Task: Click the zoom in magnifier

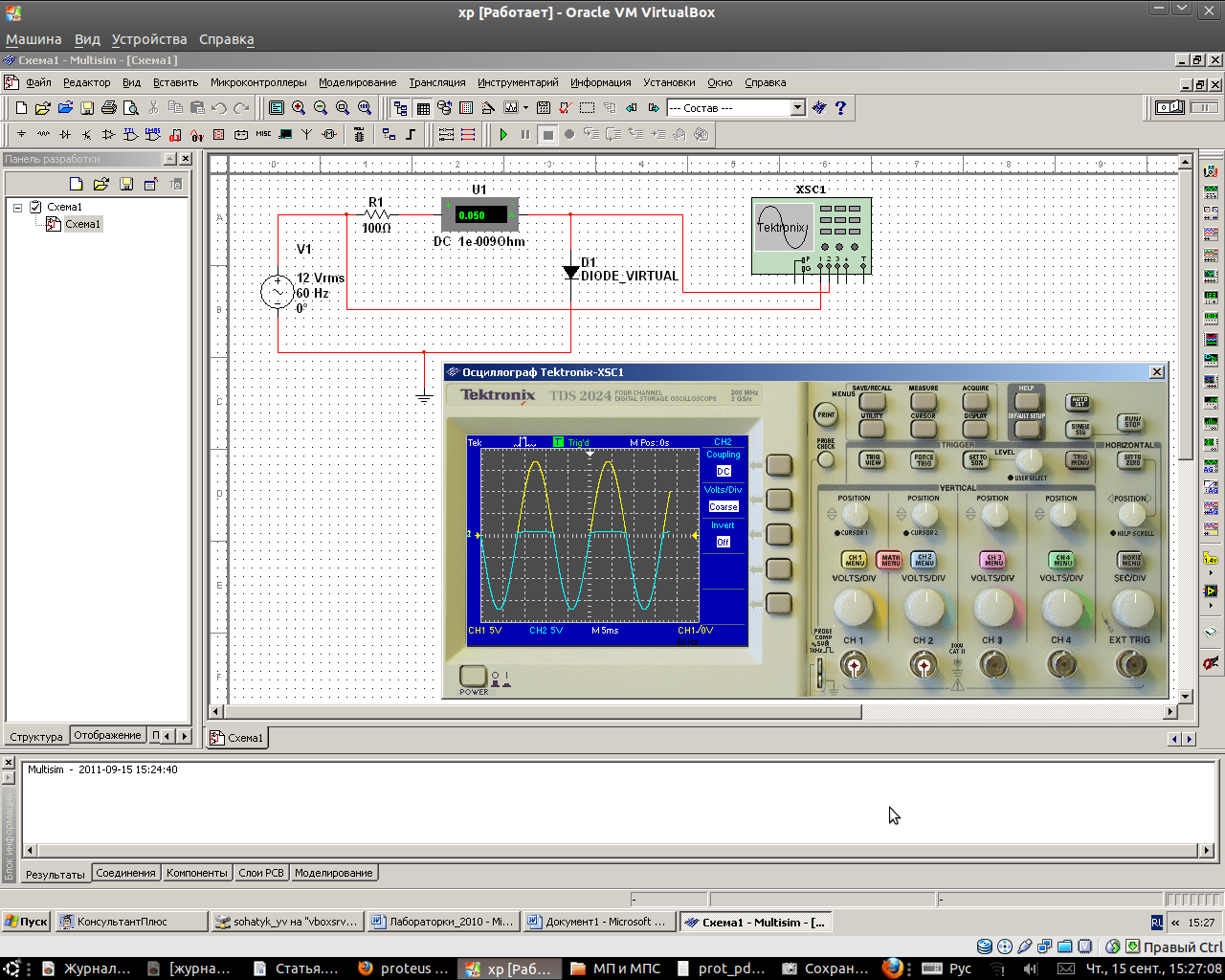Action: pyautogui.click(x=299, y=108)
